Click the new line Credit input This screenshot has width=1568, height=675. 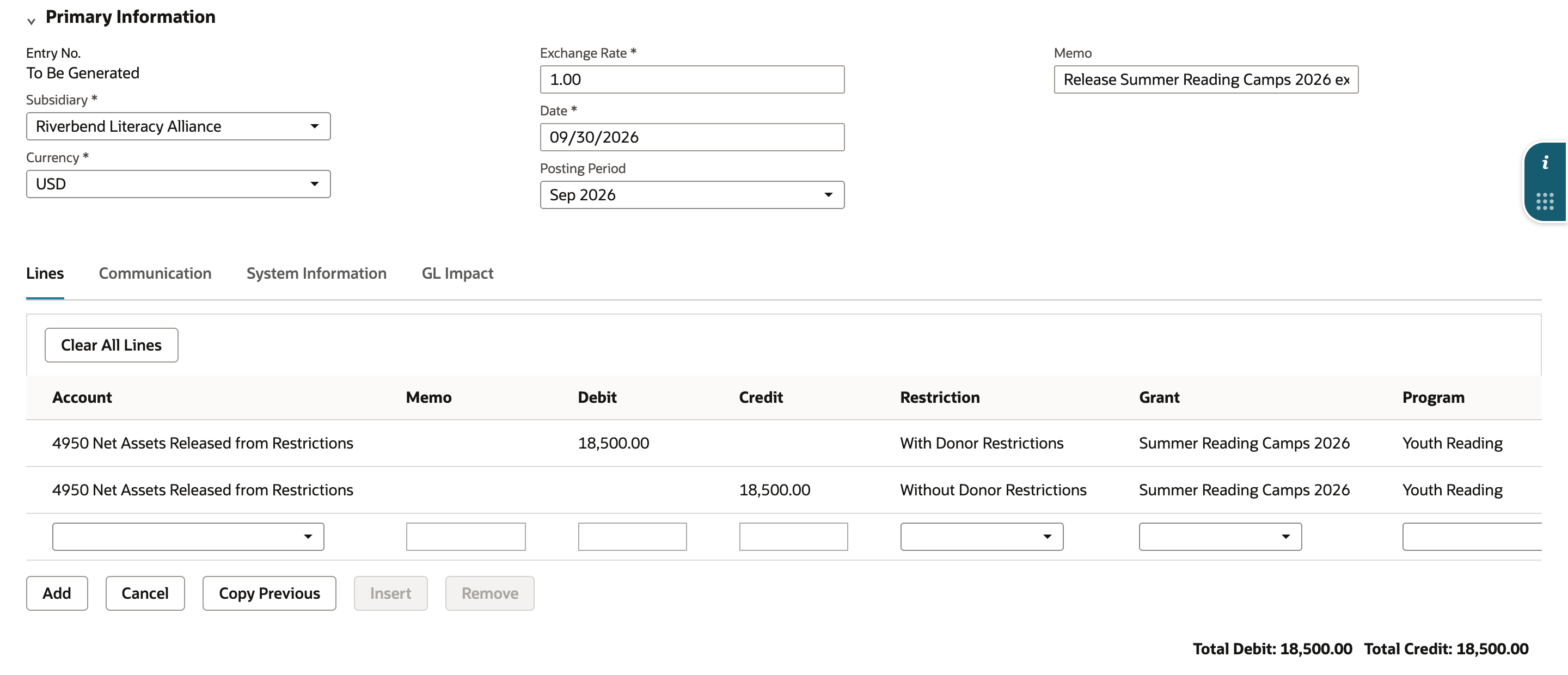793,537
